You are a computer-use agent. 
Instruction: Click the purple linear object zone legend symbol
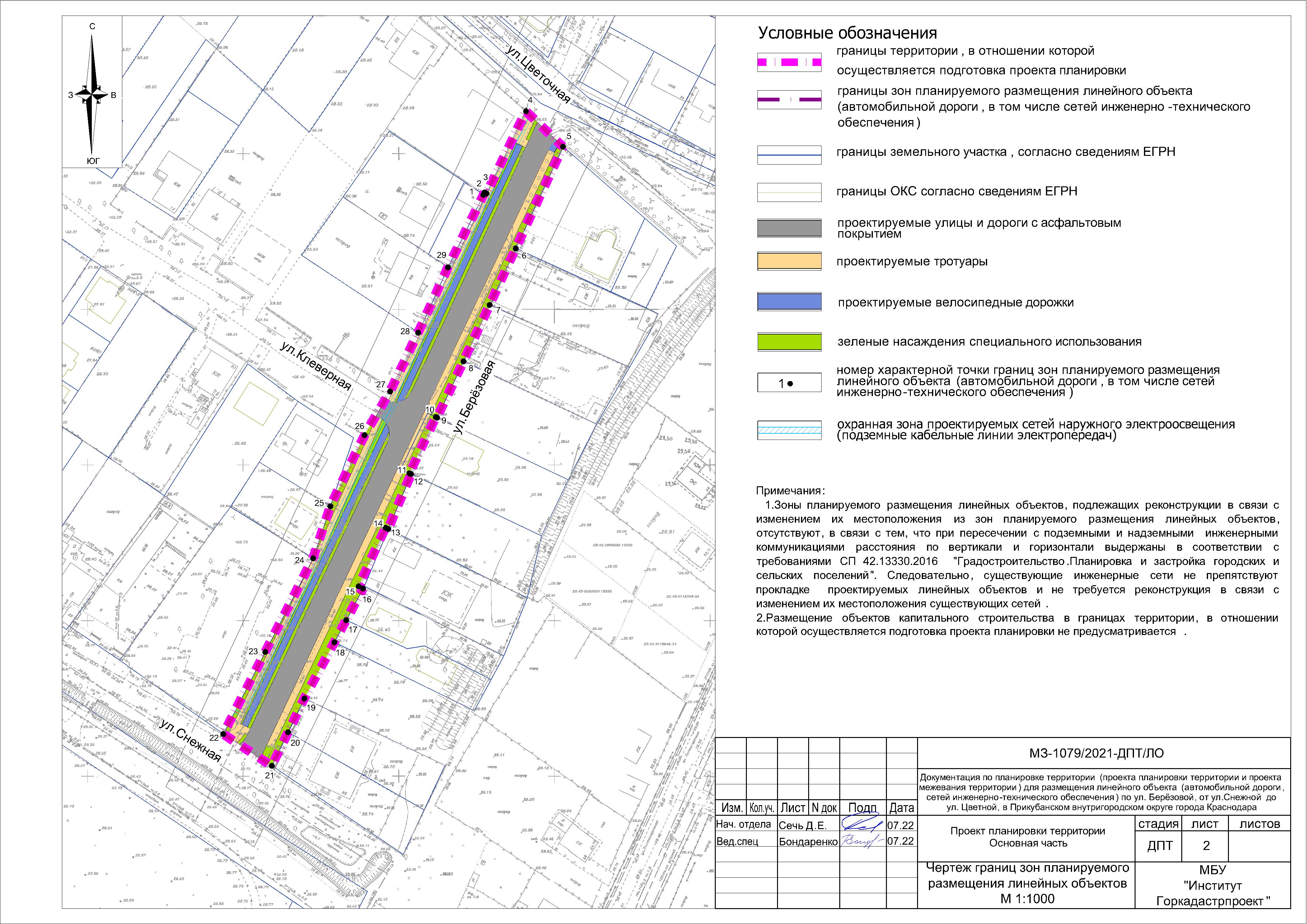[789, 100]
